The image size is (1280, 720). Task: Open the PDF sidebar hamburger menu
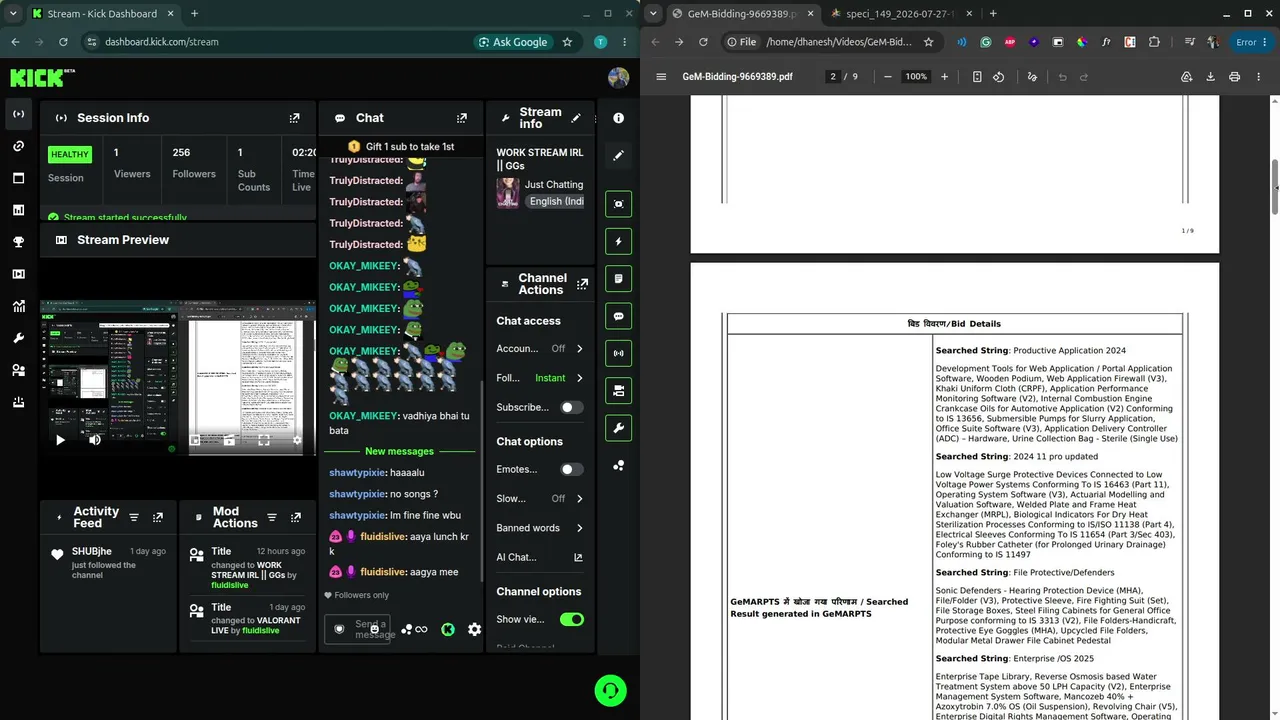coord(660,77)
